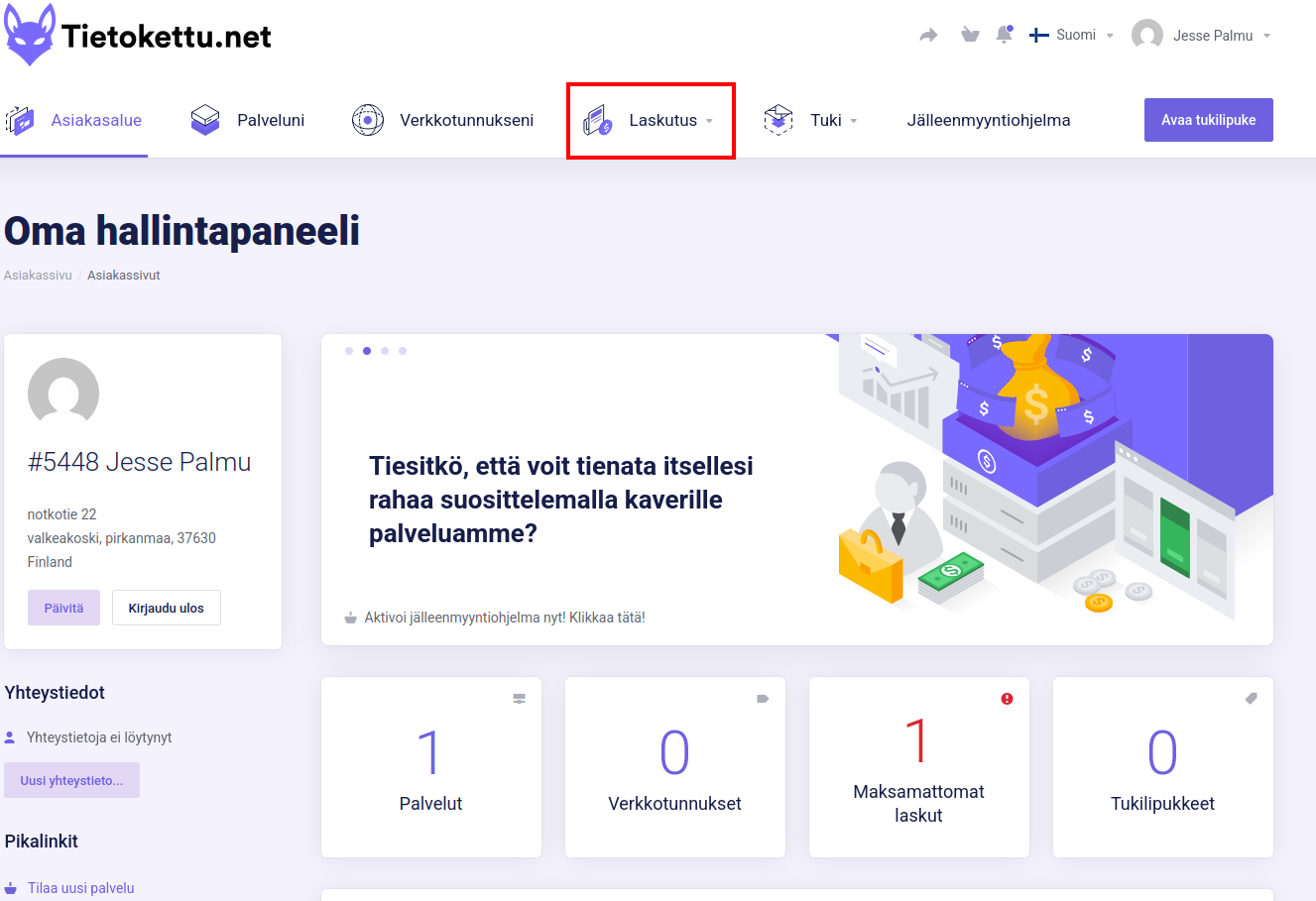Open the Jälleenmyyntiohjelma menu item

(x=988, y=121)
